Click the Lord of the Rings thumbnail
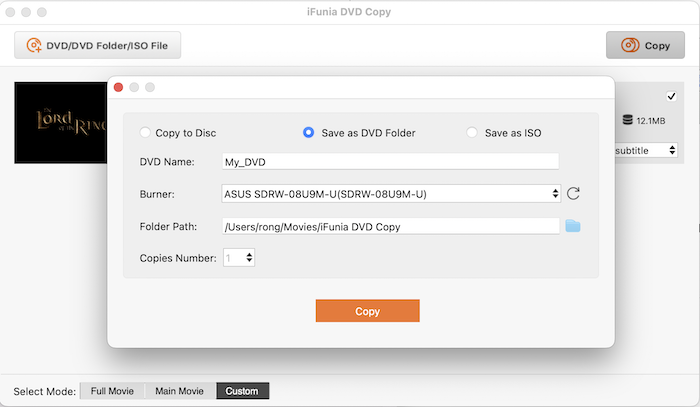This screenshot has width=700, height=407. [x=60, y=122]
